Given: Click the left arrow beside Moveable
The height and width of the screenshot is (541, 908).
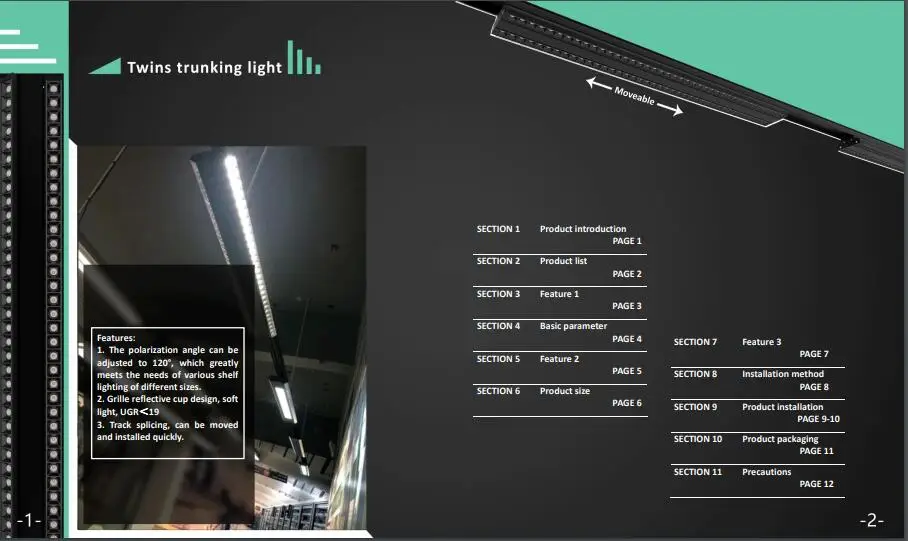Looking at the screenshot, I should tap(598, 85).
